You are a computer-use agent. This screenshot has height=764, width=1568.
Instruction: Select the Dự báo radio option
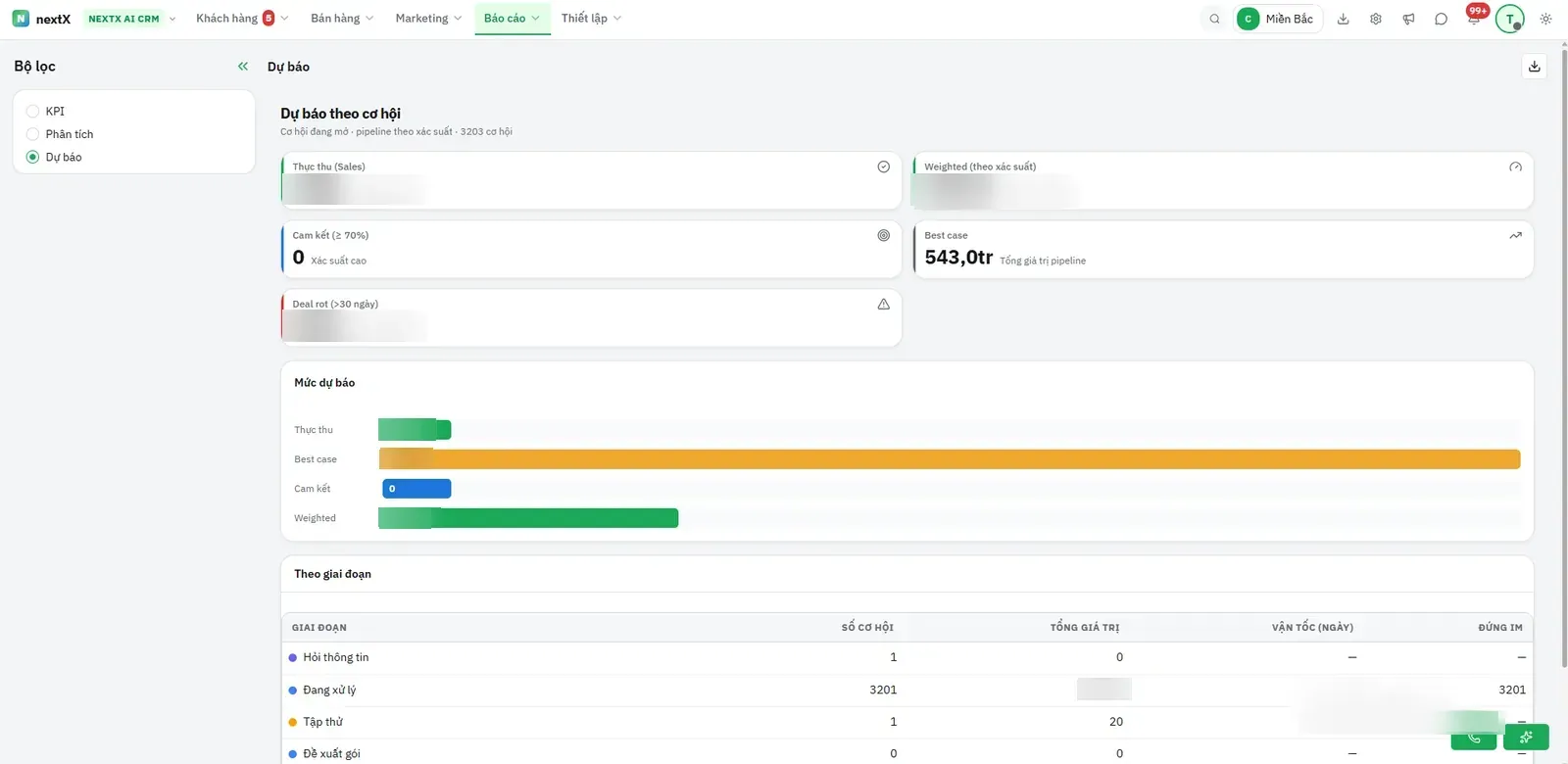point(32,157)
